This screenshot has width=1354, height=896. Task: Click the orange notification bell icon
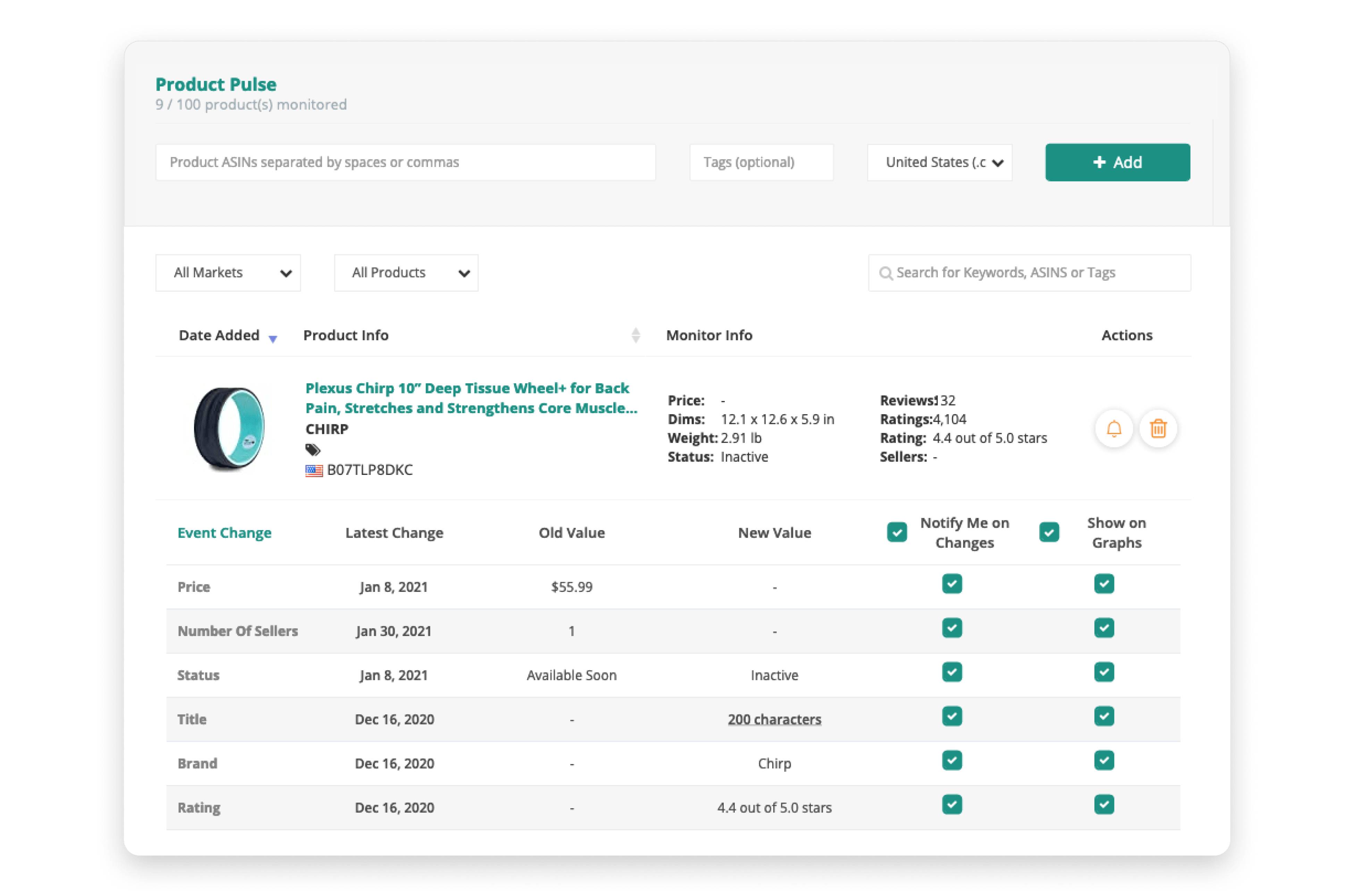(x=1113, y=428)
